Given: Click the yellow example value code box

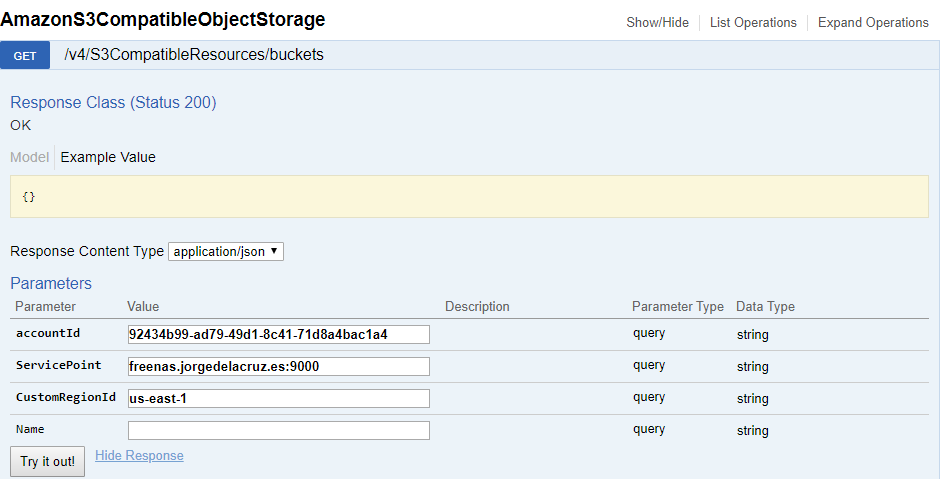Looking at the screenshot, I should [469, 197].
